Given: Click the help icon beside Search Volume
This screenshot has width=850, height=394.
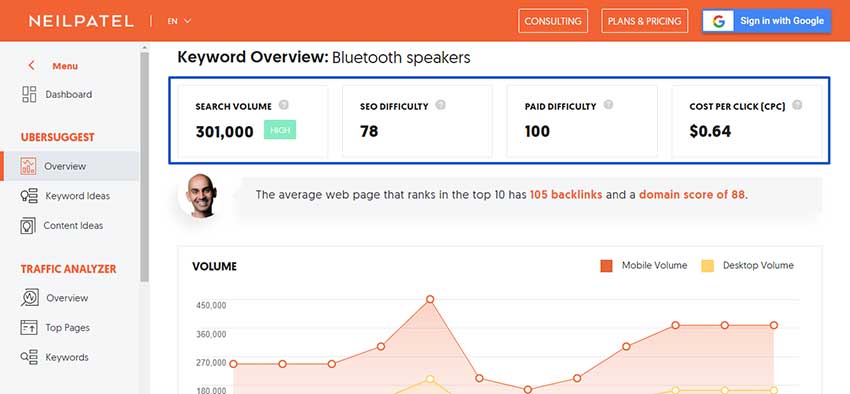Looking at the screenshot, I should coord(283,105).
